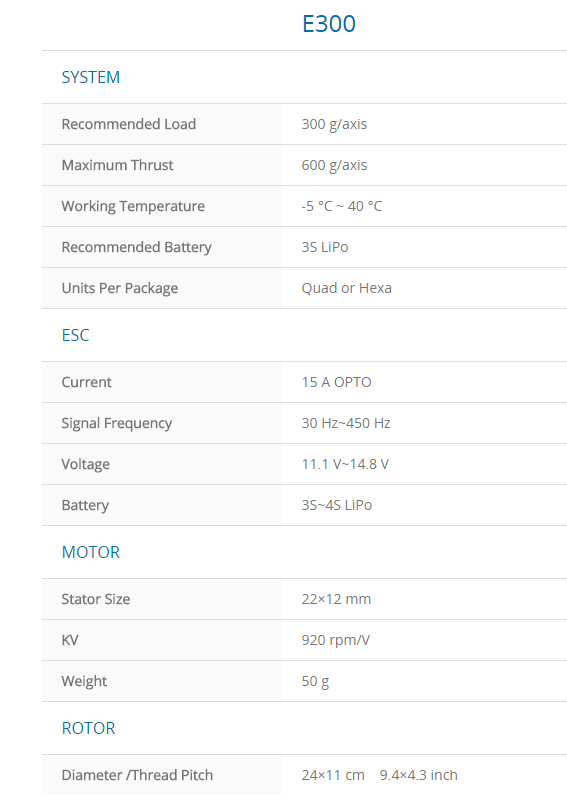This screenshot has height=803, width=567.
Task: Select the 920 rpm/V KV value
Action: (x=335, y=640)
